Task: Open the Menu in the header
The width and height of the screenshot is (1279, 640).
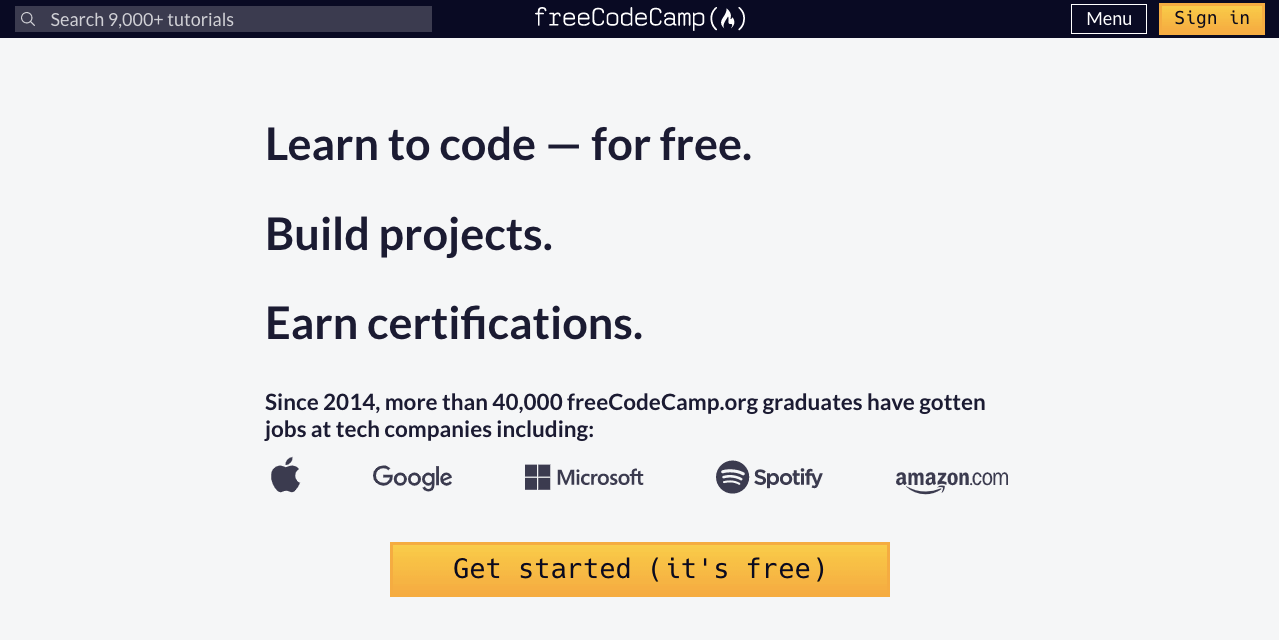Action: point(1108,19)
